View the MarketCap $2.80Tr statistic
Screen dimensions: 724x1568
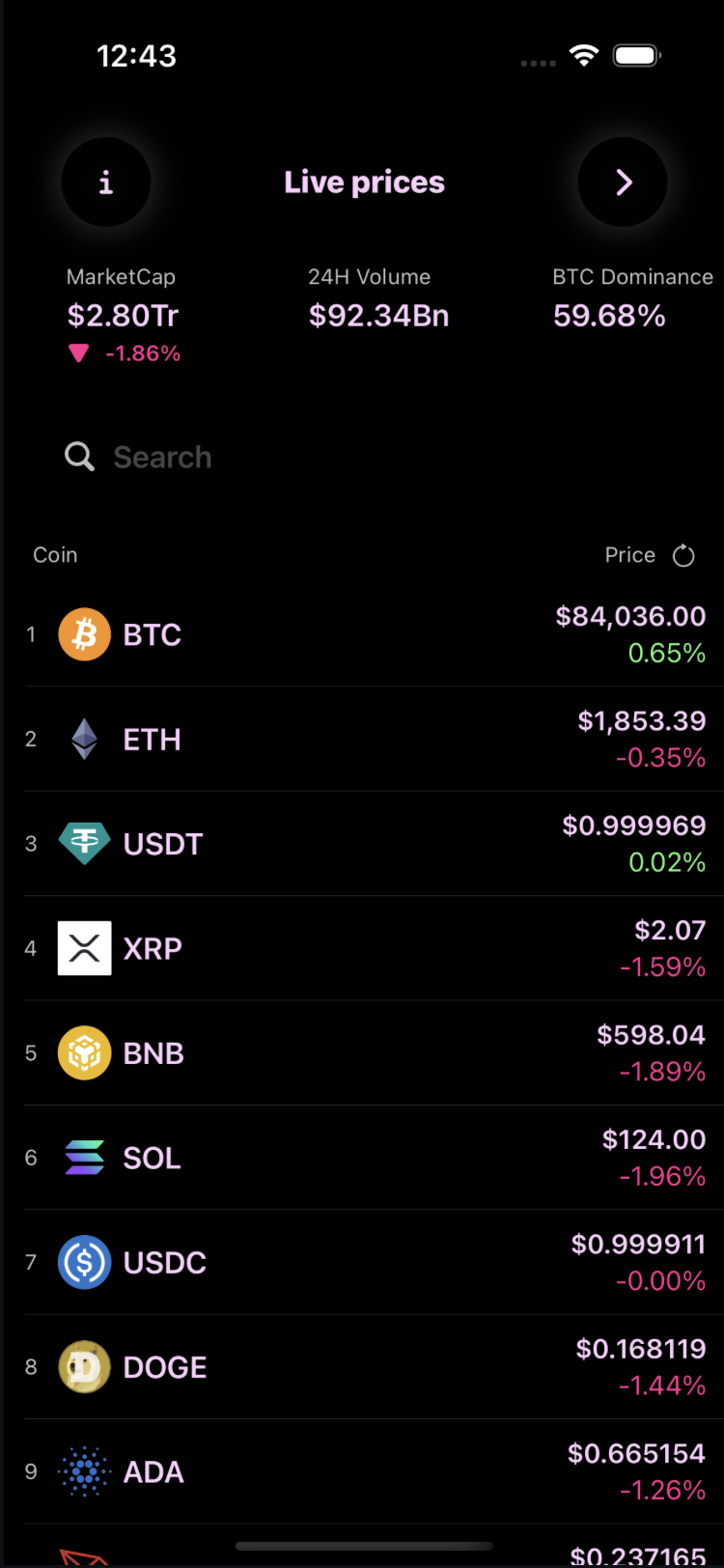(x=124, y=316)
